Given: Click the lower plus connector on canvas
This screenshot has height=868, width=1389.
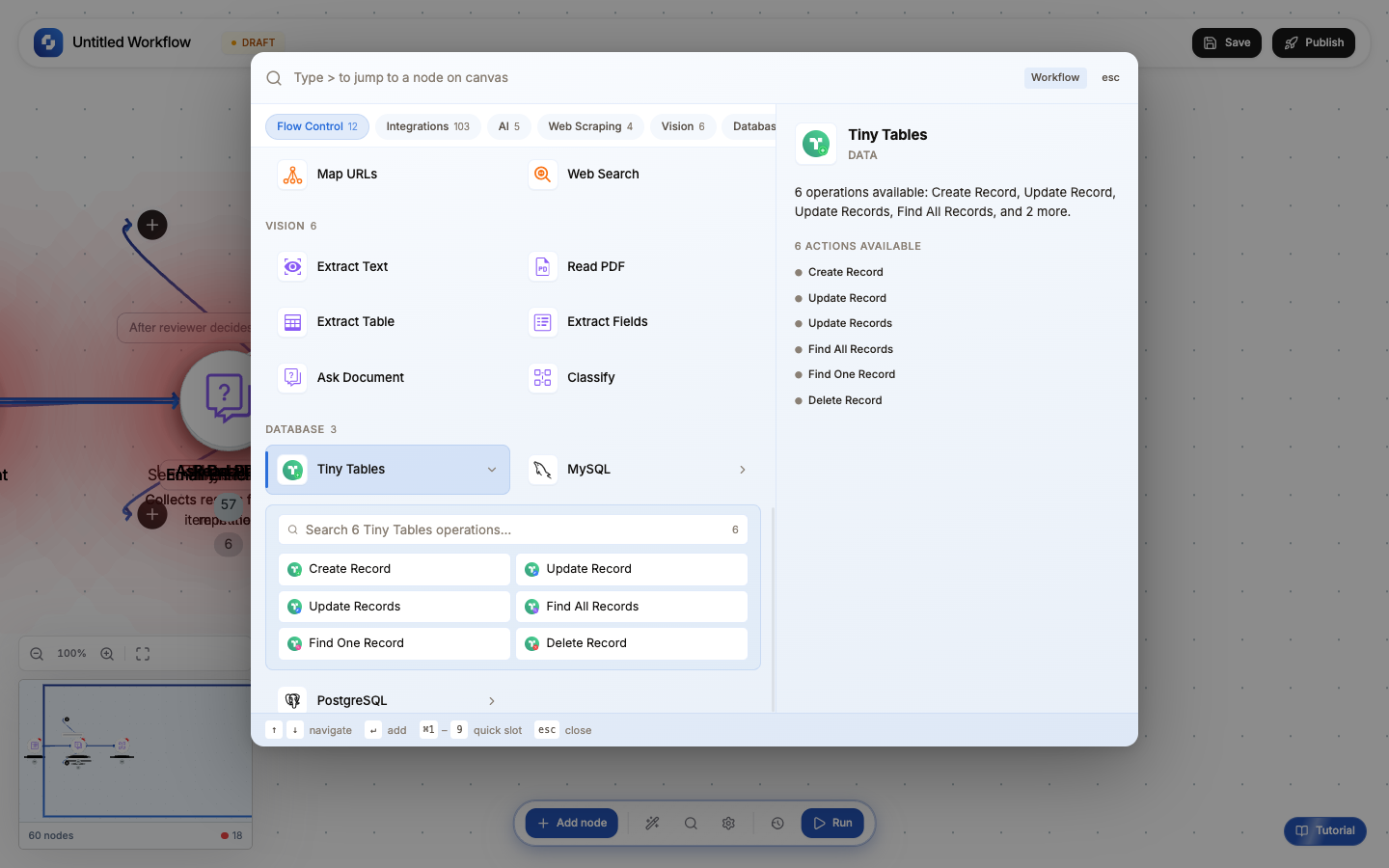Looking at the screenshot, I should pos(152,514).
